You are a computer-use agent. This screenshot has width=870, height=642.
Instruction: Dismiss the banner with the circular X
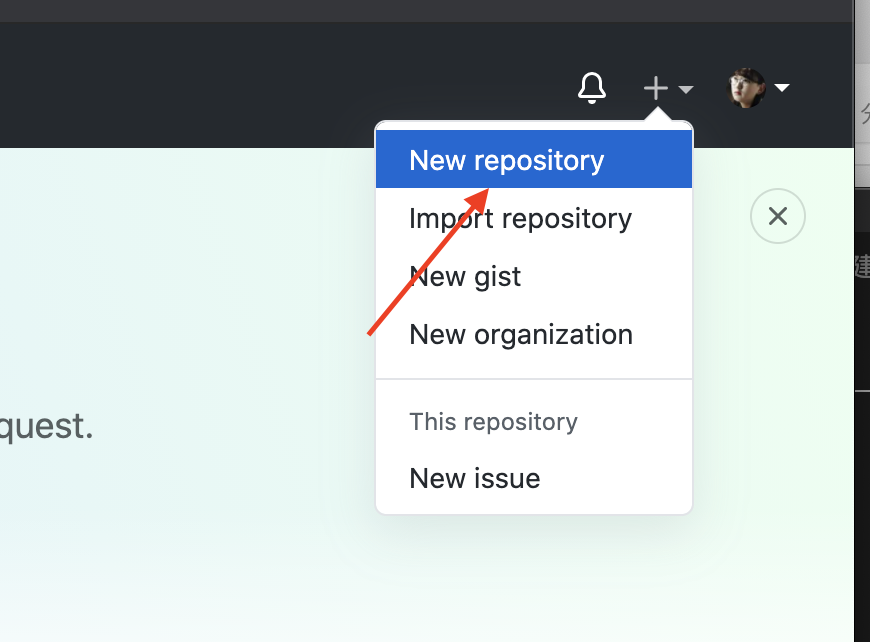coord(777,216)
